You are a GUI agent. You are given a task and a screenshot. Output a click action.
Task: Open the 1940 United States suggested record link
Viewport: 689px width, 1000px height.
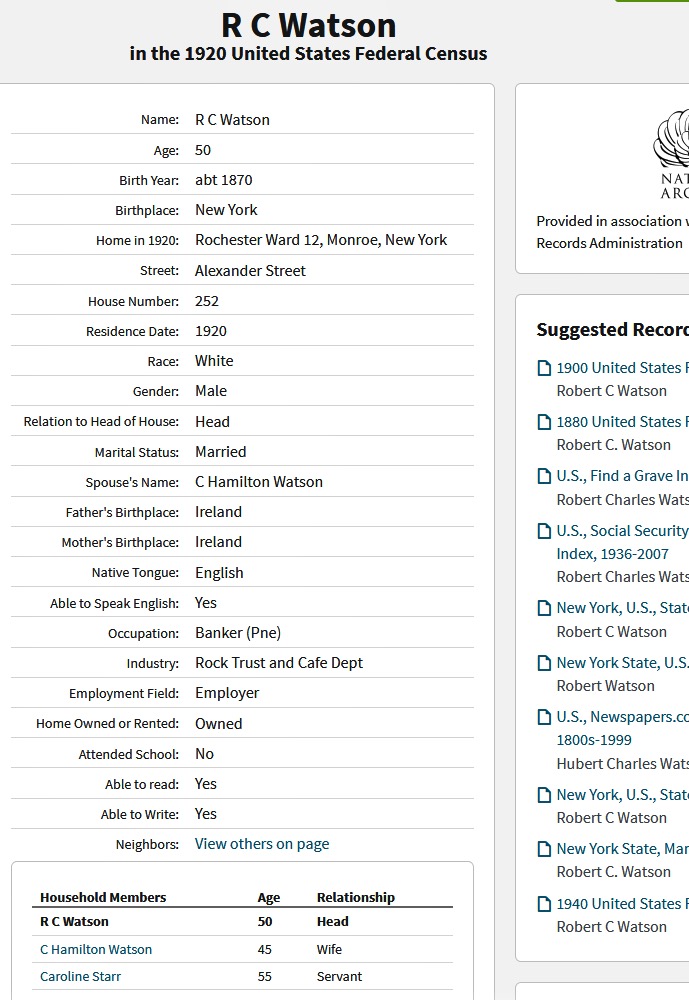tap(621, 904)
